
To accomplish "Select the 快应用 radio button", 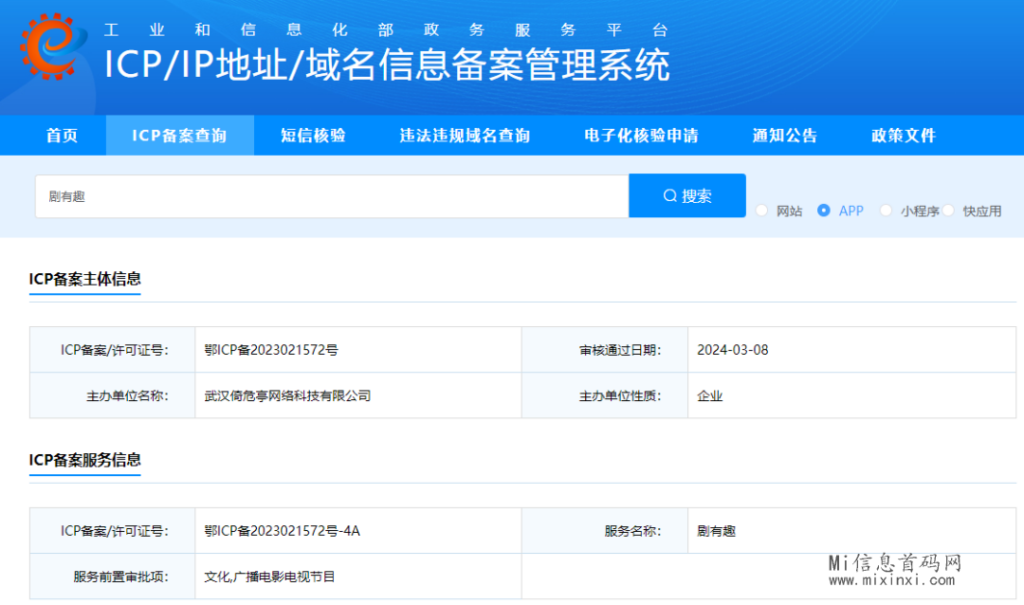I will pos(948,211).
